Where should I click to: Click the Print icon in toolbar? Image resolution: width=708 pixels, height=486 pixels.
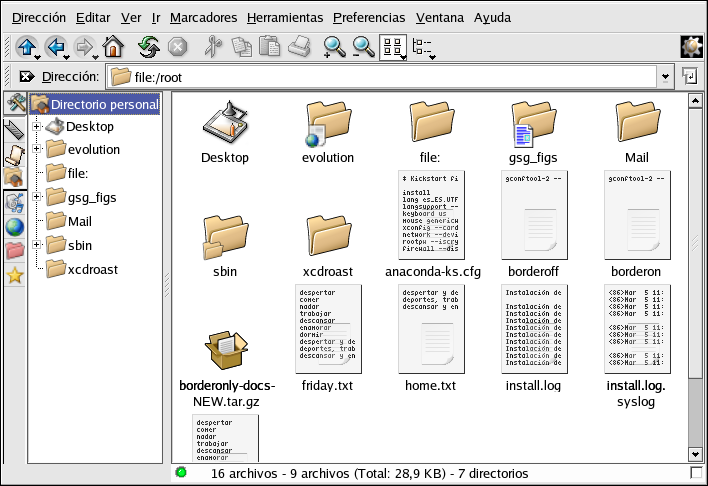(x=299, y=46)
